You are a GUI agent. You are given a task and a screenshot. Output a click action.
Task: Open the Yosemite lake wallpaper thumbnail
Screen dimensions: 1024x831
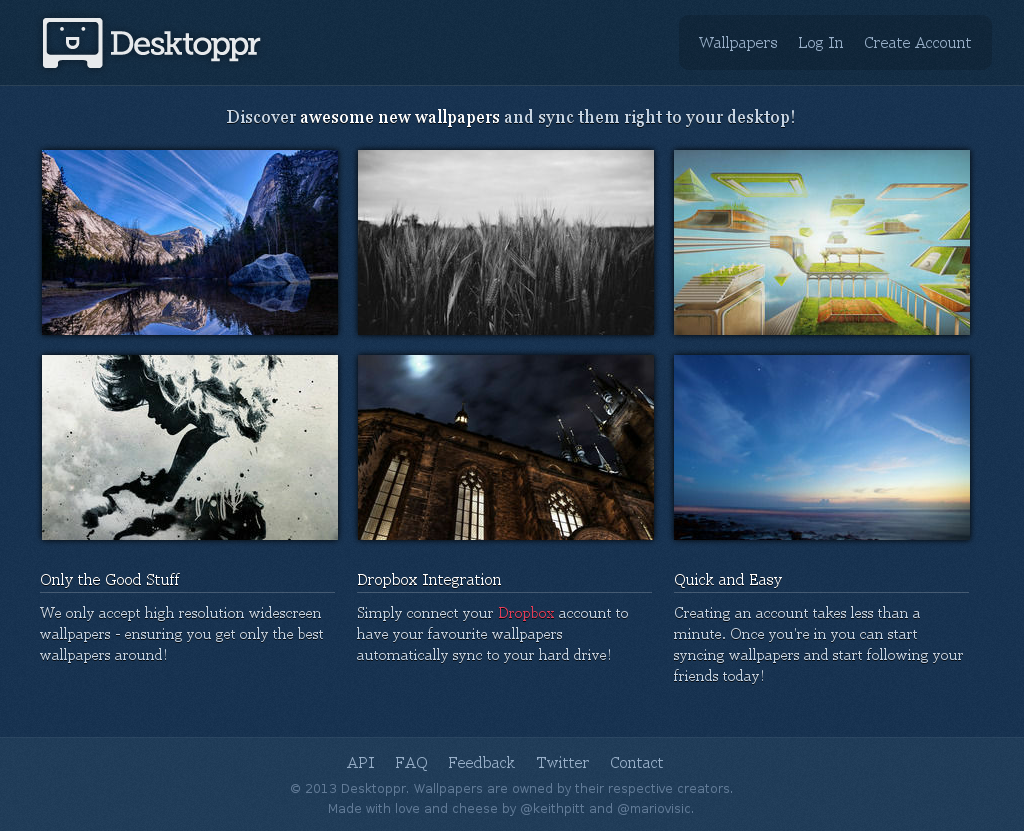(189, 242)
